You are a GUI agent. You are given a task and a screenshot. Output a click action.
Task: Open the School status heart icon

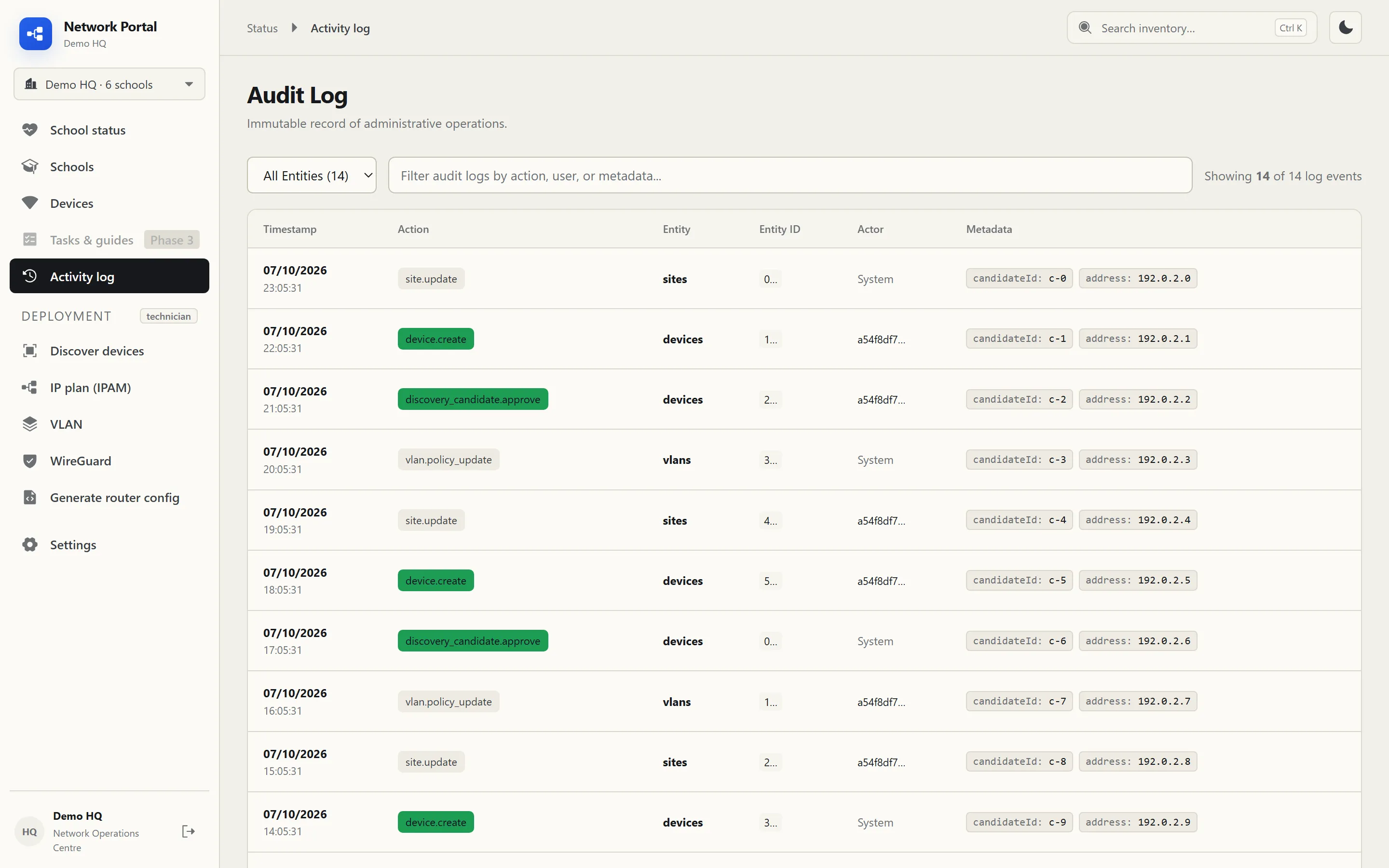30,130
